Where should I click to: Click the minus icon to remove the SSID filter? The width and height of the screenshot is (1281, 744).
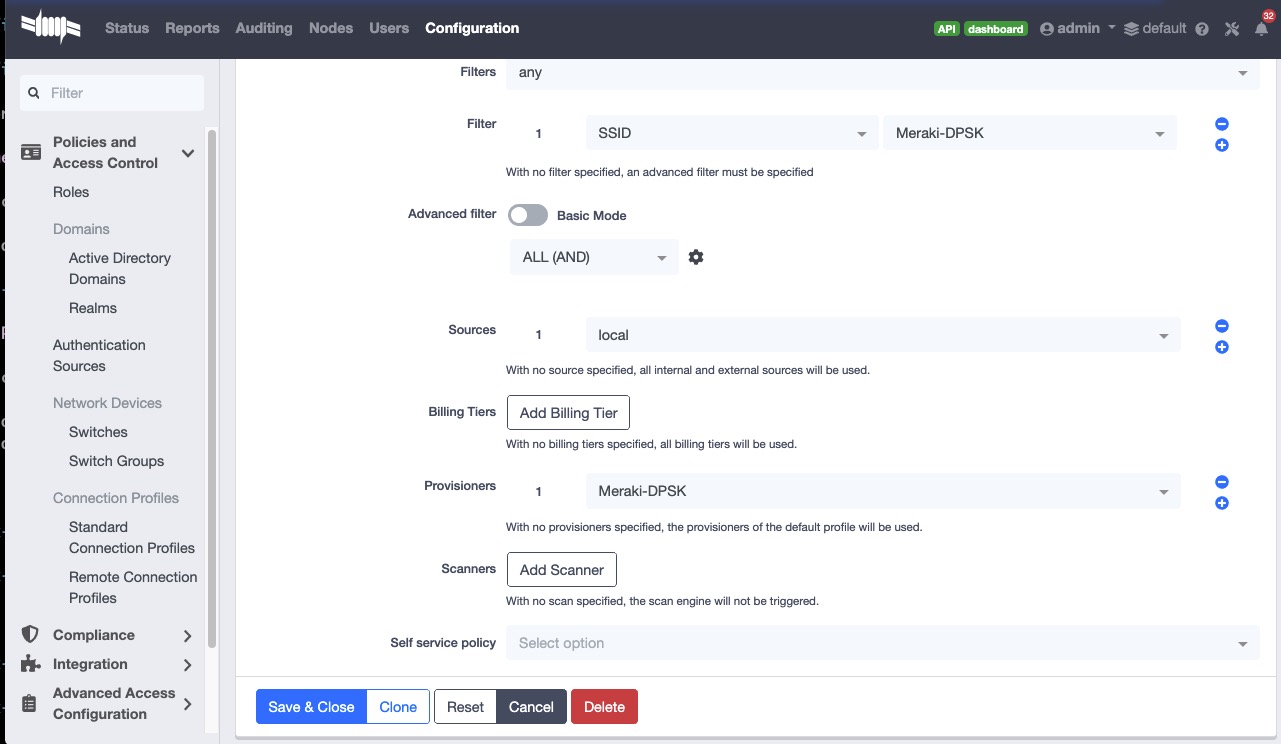1221,123
